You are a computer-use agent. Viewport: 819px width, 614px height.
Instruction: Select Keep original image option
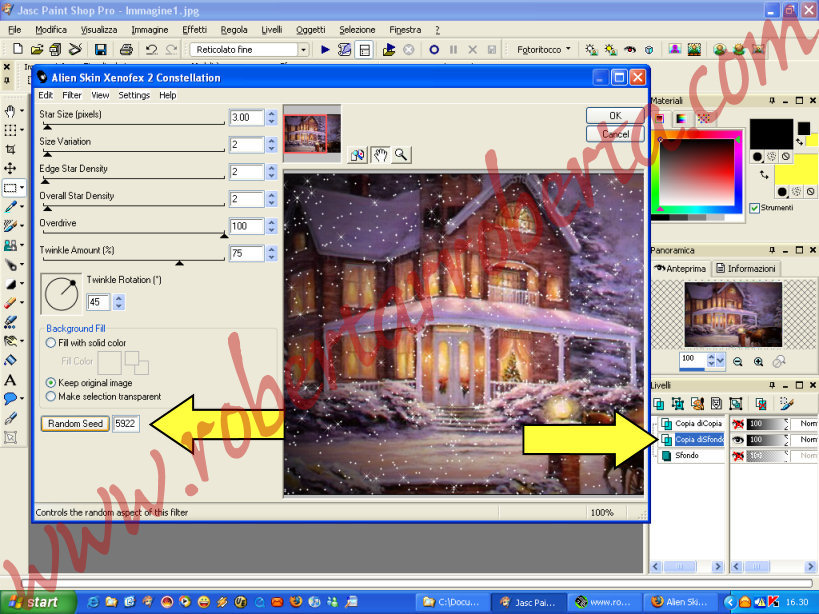51,383
